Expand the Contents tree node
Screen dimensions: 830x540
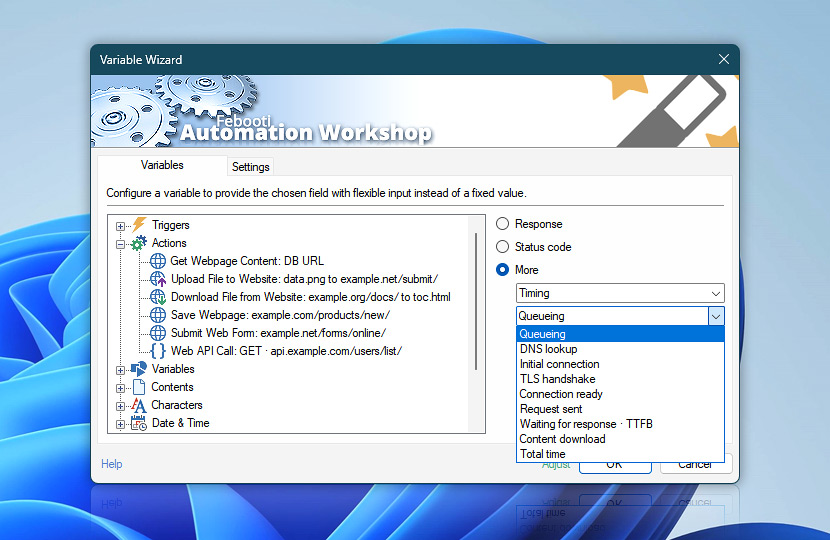[x=120, y=388]
